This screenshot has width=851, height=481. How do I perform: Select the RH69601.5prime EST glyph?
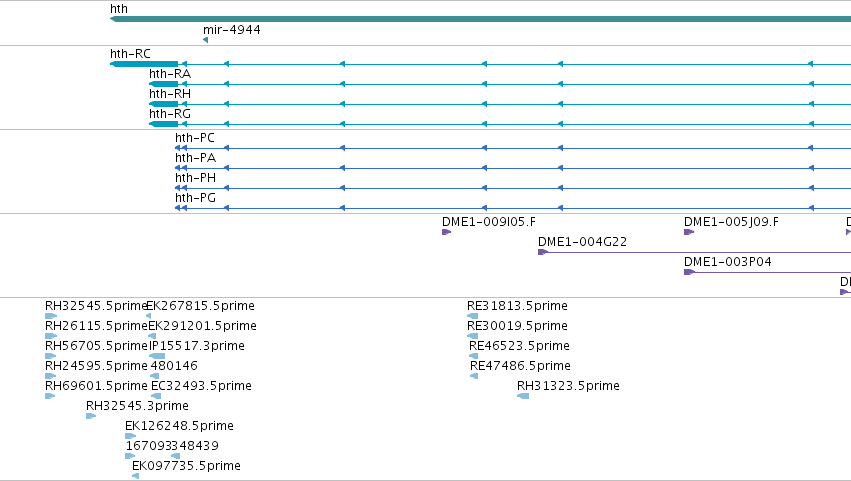(x=50, y=396)
